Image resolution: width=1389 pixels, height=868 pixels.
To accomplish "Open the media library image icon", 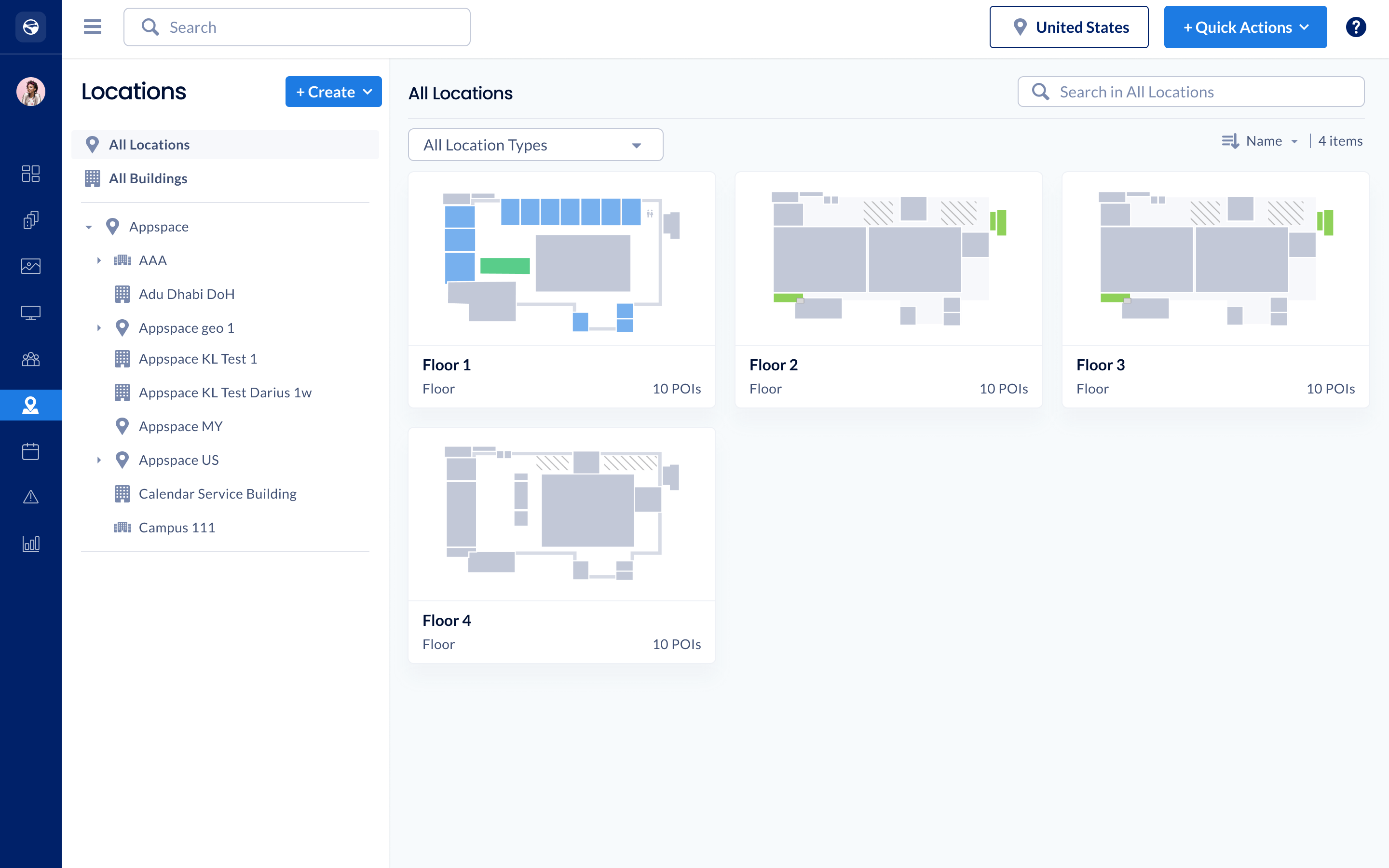I will coord(30,266).
